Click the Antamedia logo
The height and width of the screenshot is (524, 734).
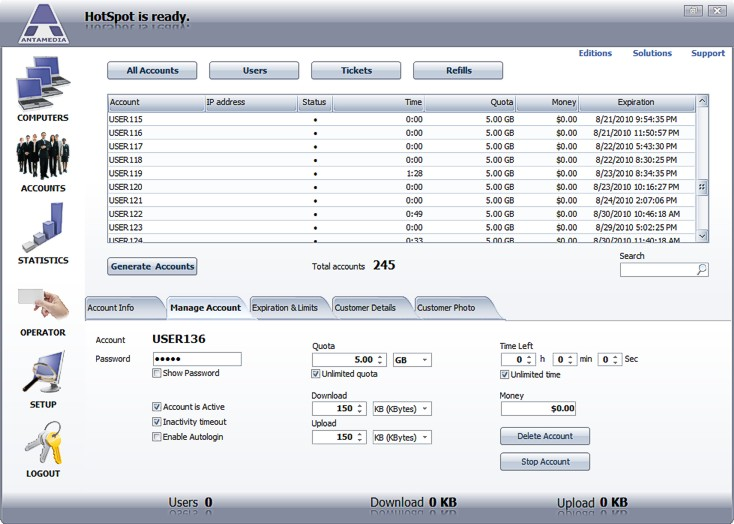(x=43, y=23)
